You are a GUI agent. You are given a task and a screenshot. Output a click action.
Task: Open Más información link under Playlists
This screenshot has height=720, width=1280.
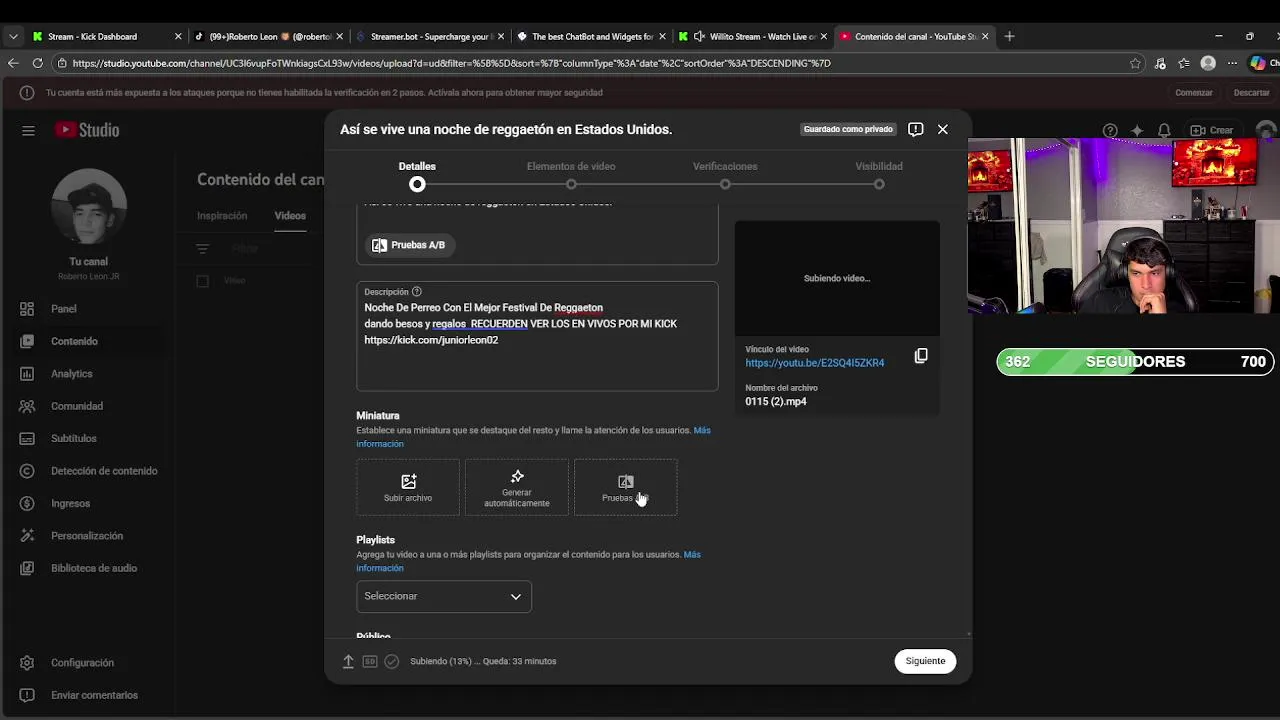tap(528, 561)
